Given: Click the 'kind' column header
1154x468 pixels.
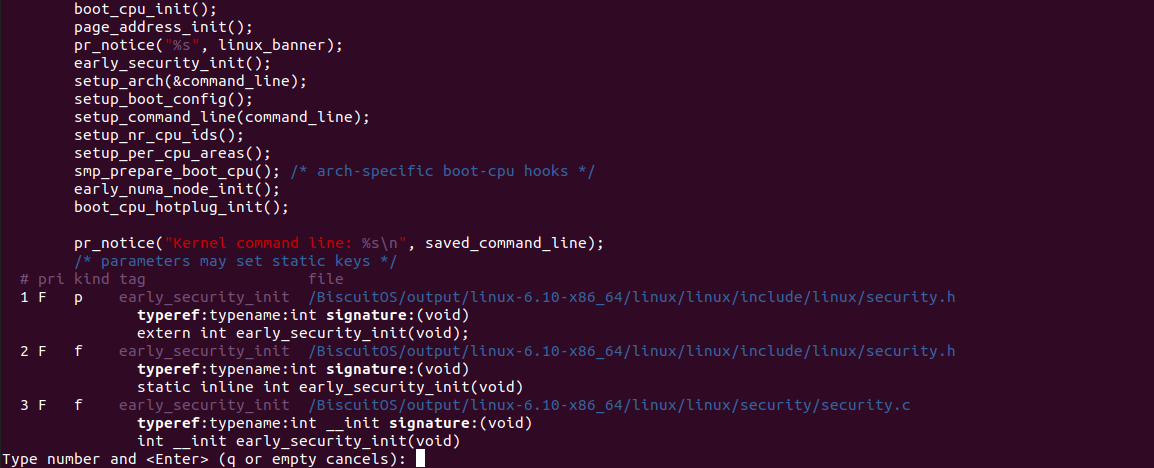Looking at the screenshot, I should [x=92, y=280].
